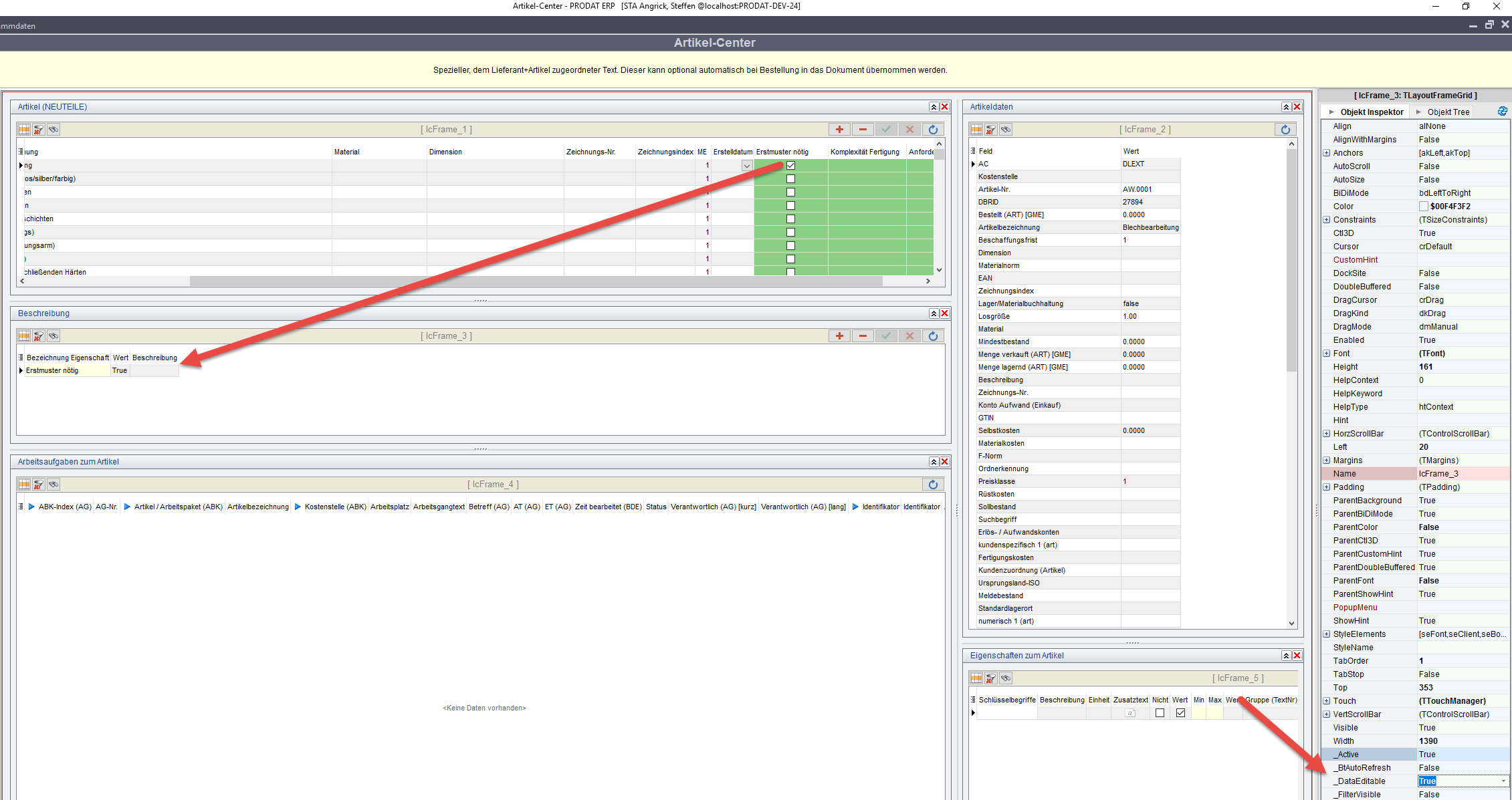Image resolution: width=1512 pixels, height=800 pixels.
Task: Click the Material column header
Action: click(x=347, y=152)
